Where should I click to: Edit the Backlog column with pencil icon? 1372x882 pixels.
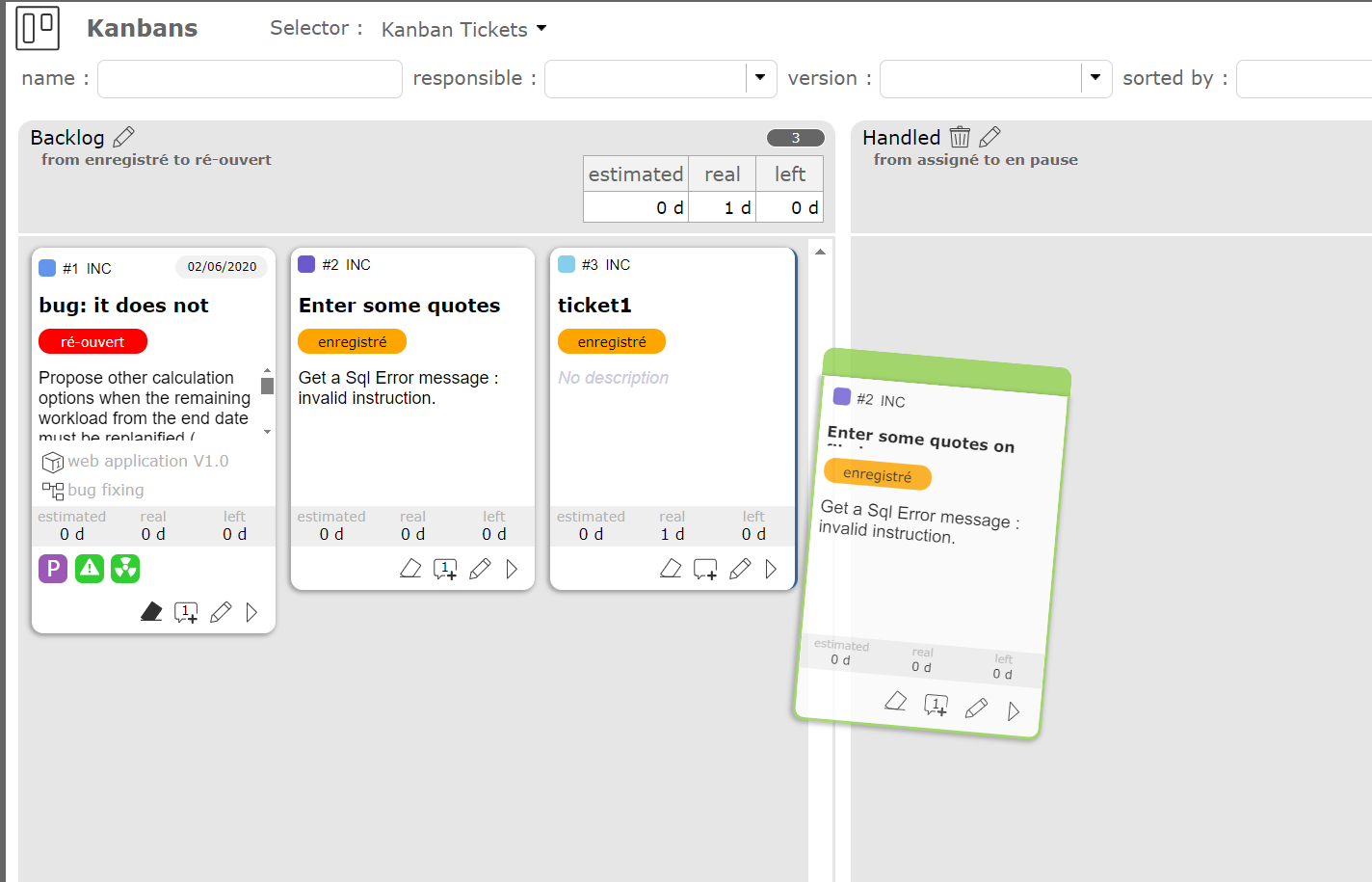point(124,137)
